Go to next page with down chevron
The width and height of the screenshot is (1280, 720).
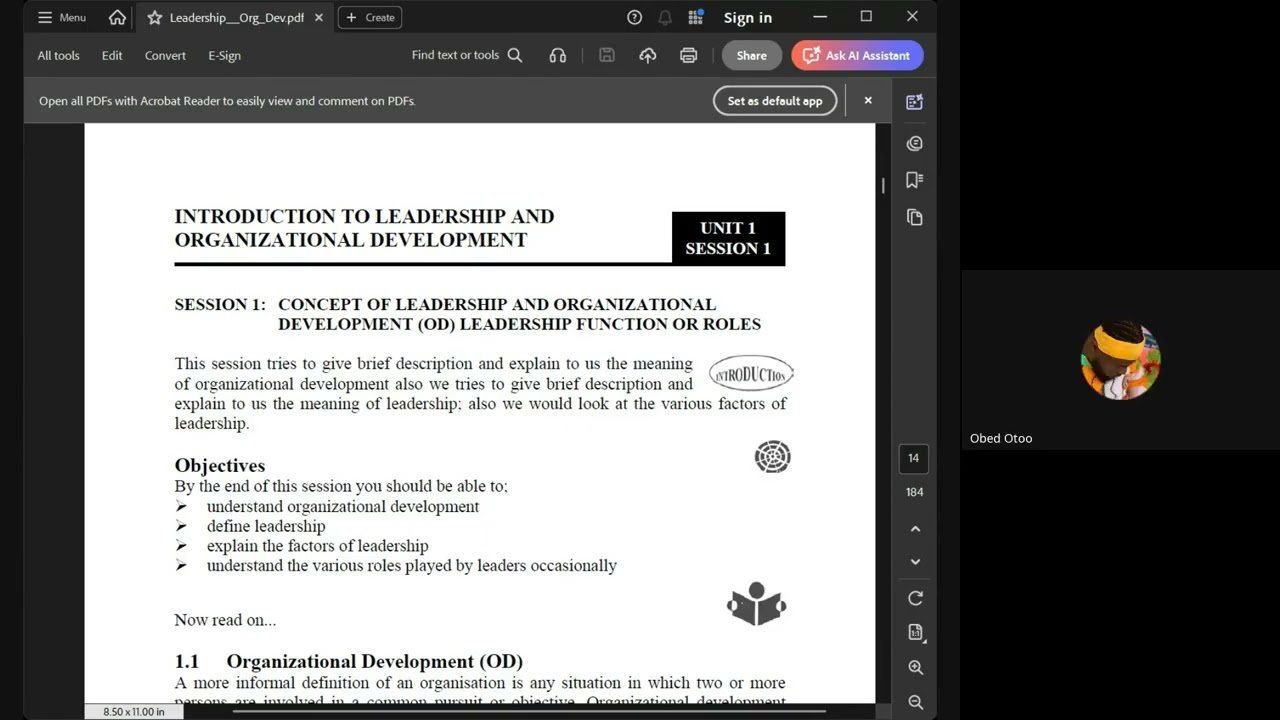pyautogui.click(x=915, y=561)
